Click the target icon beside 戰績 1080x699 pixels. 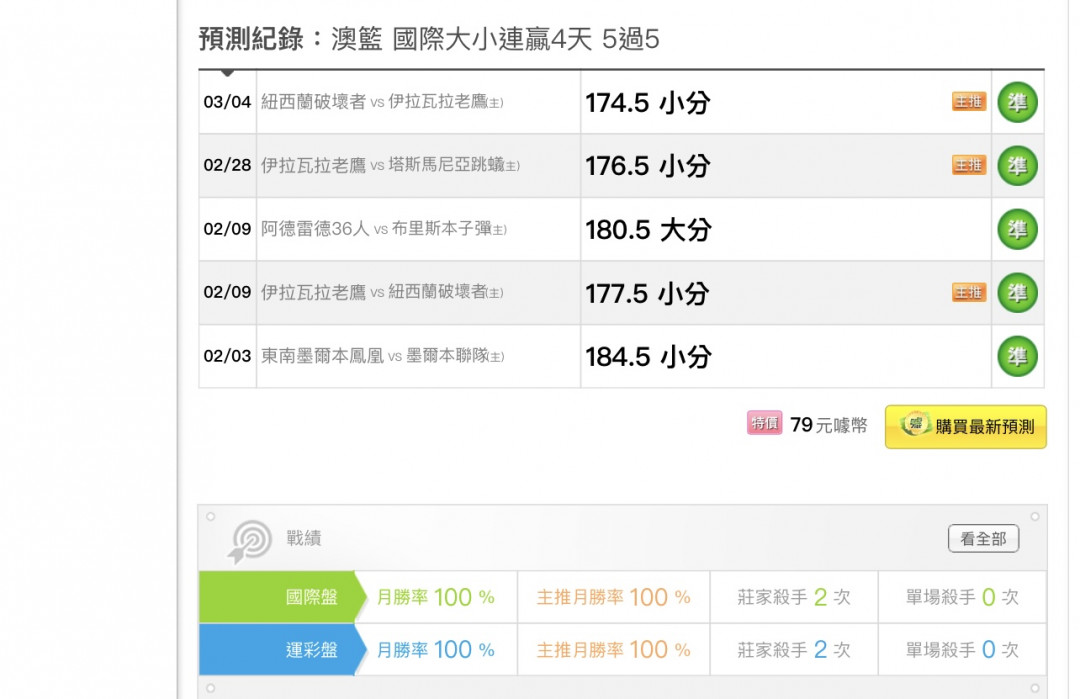pyautogui.click(x=249, y=541)
